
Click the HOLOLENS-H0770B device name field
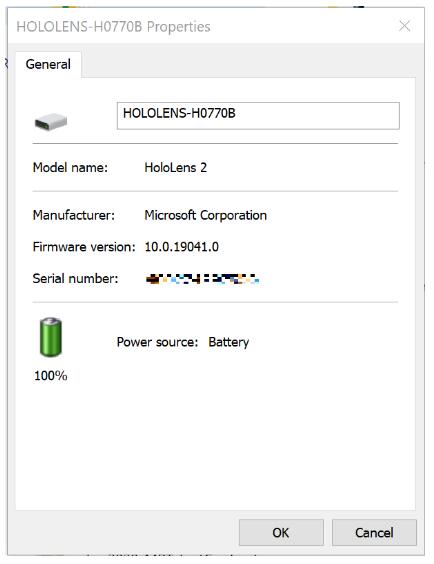pos(258,116)
